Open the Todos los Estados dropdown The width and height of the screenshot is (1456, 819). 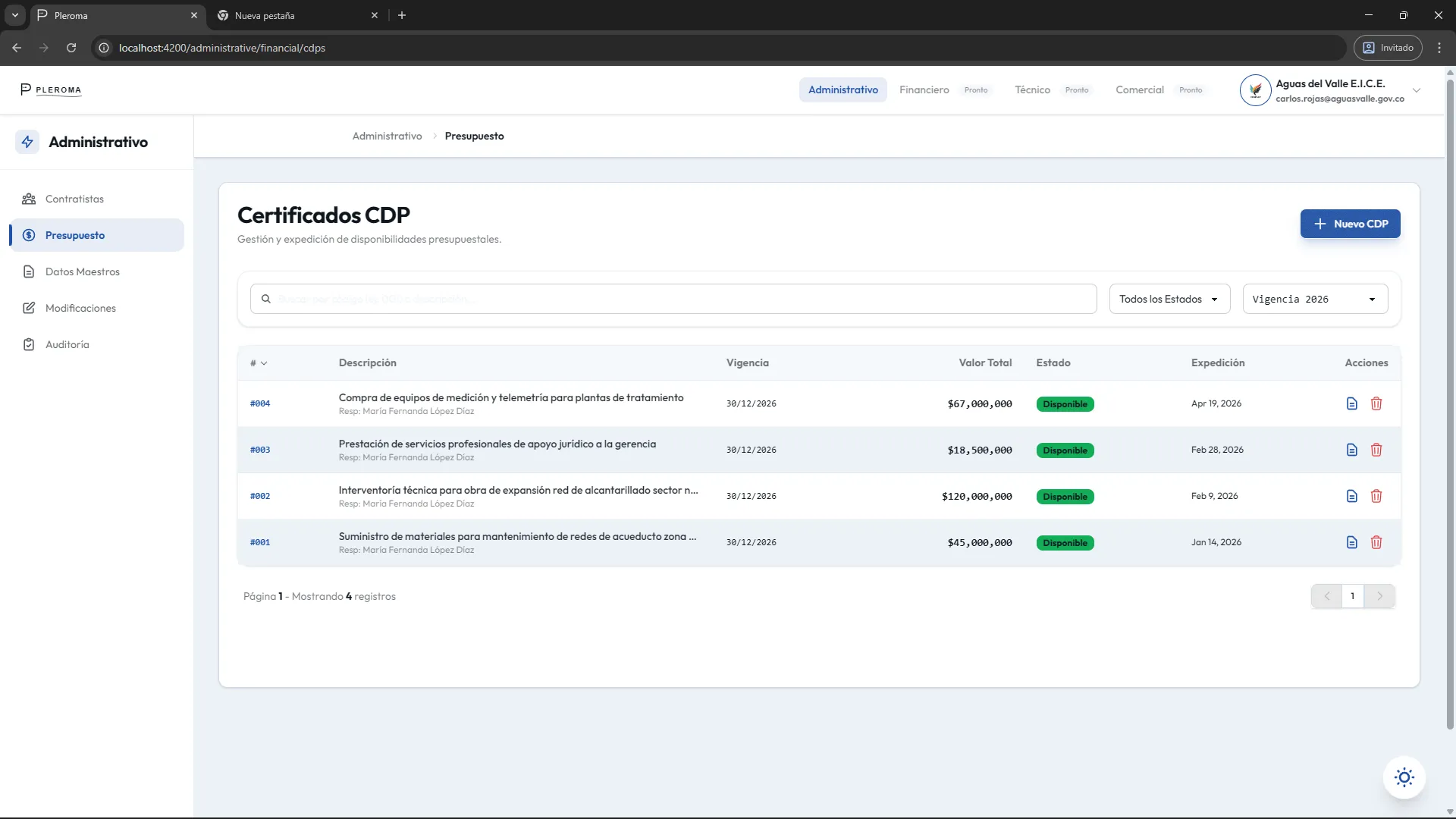point(1169,298)
